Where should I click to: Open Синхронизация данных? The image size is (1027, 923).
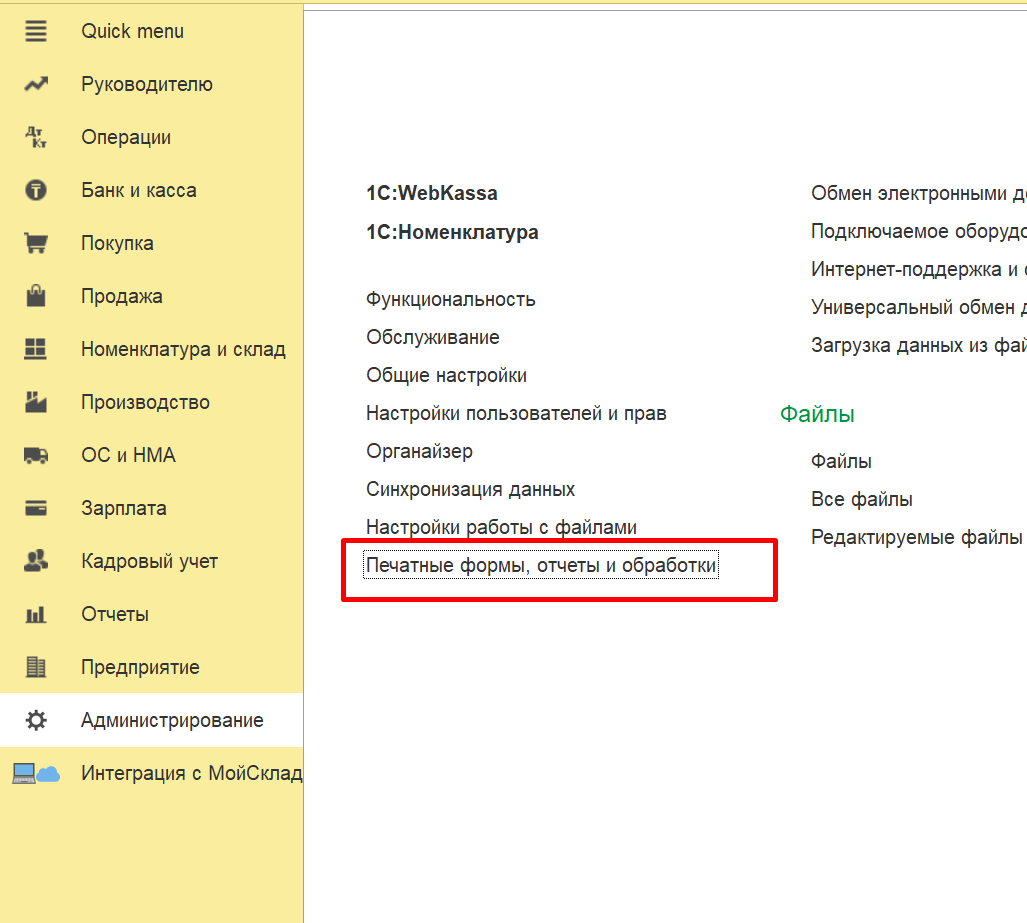click(470, 489)
